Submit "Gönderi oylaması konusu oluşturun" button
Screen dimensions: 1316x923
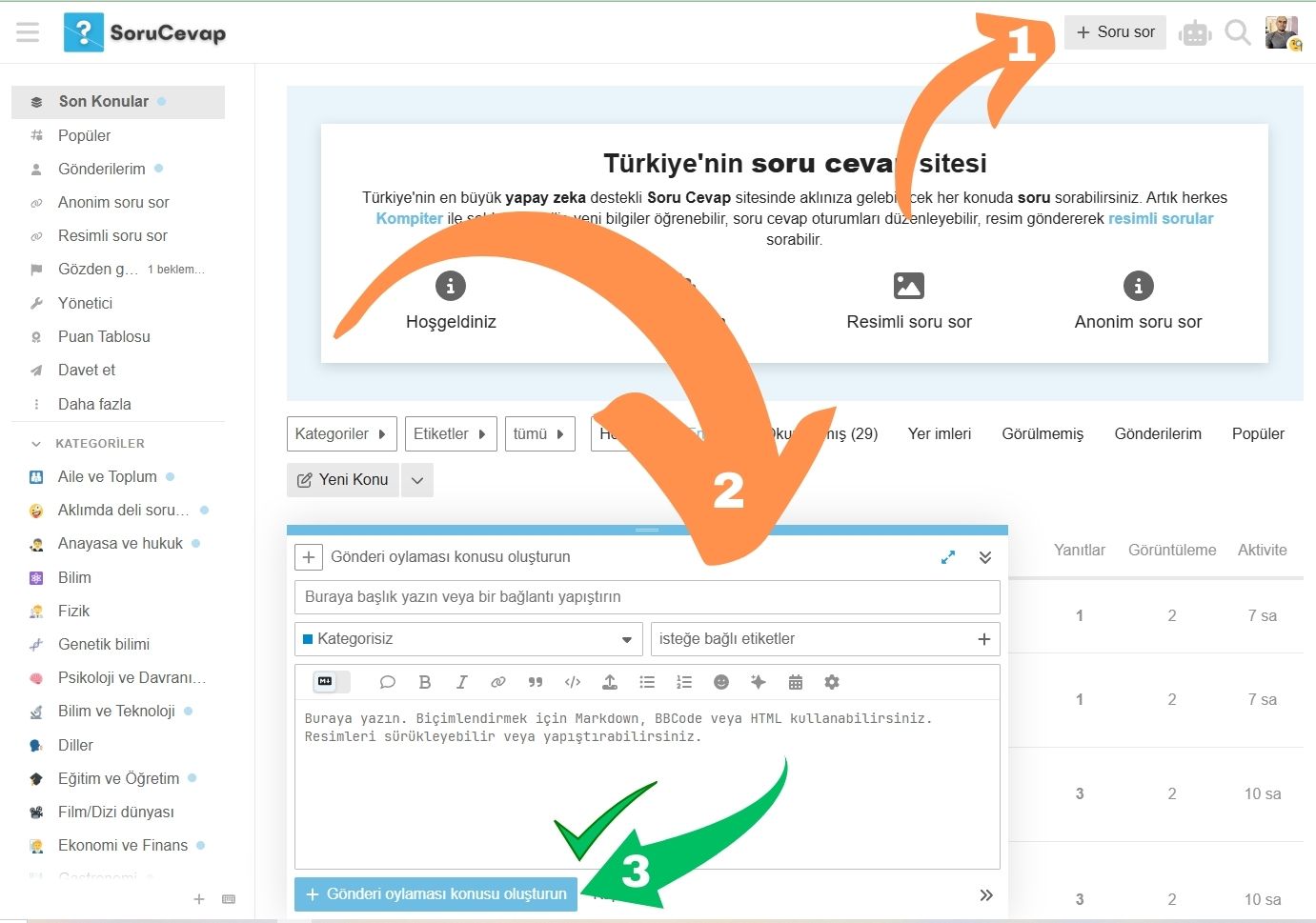pyautogui.click(x=435, y=894)
